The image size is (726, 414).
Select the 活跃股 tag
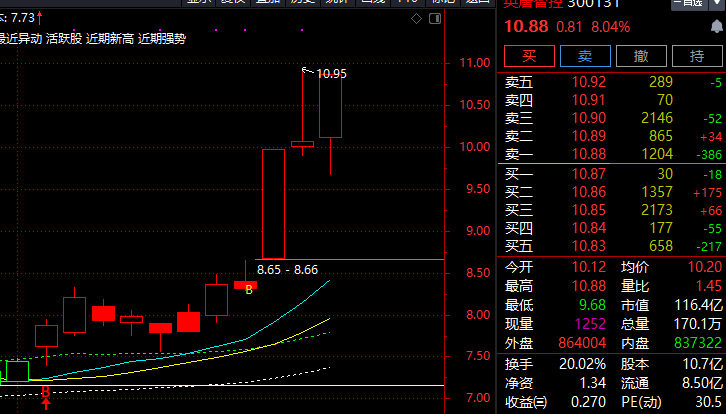[x=64, y=39]
